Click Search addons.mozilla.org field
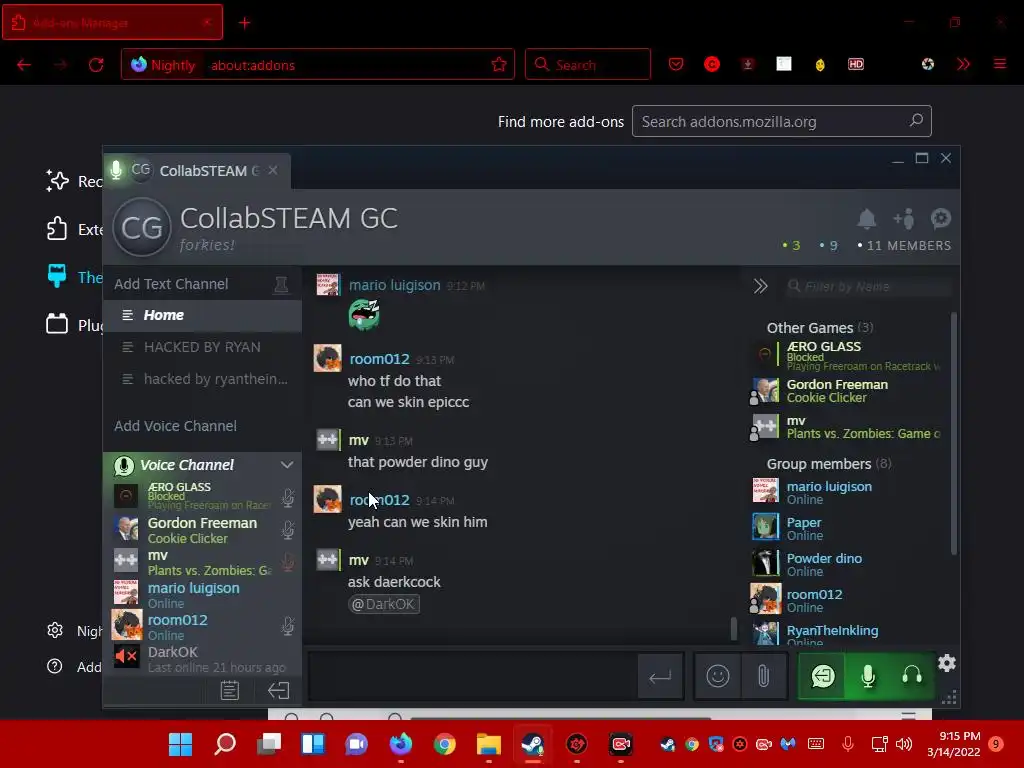The width and height of the screenshot is (1024, 768). coord(782,121)
